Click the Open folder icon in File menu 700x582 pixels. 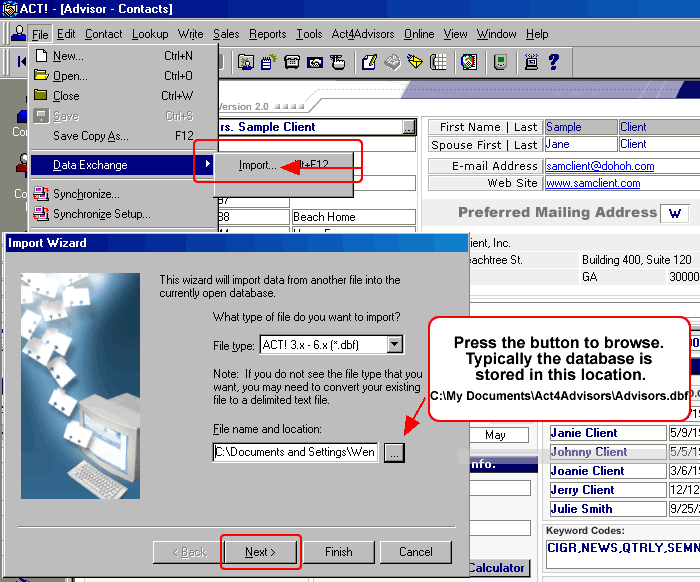pos(41,76)
